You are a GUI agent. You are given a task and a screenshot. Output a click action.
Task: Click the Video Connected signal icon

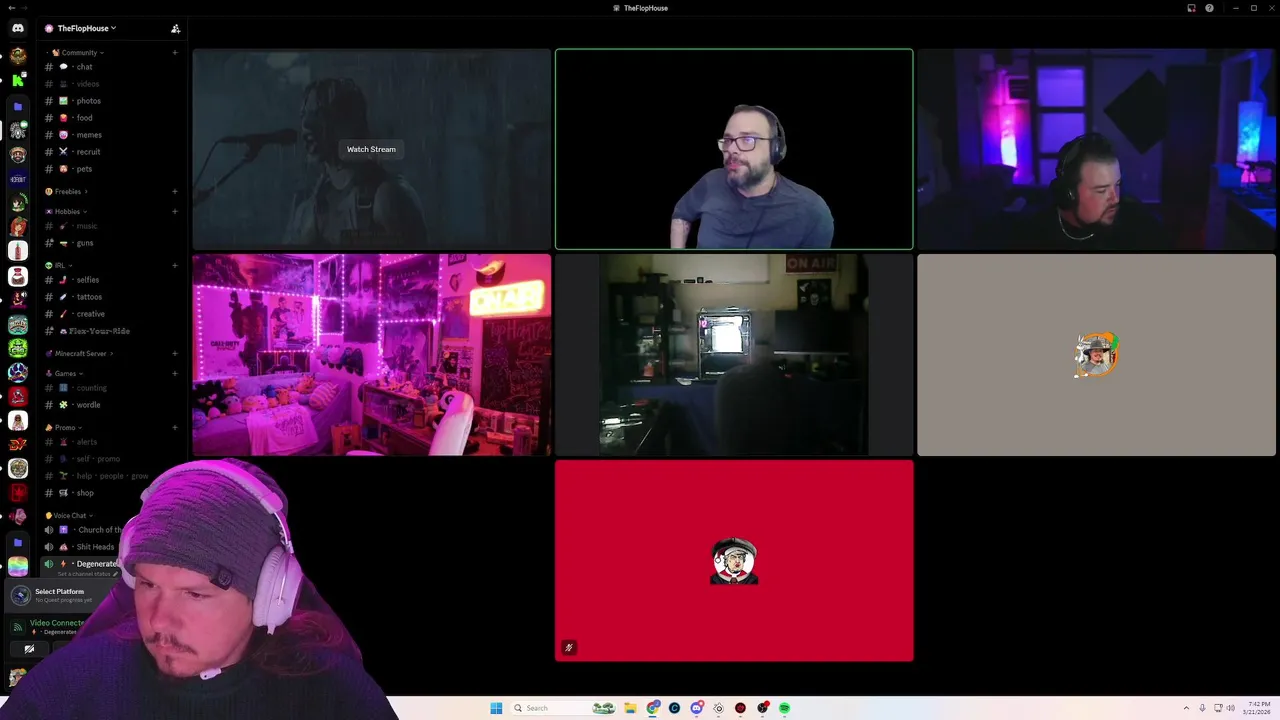click(x=17, y=627)
